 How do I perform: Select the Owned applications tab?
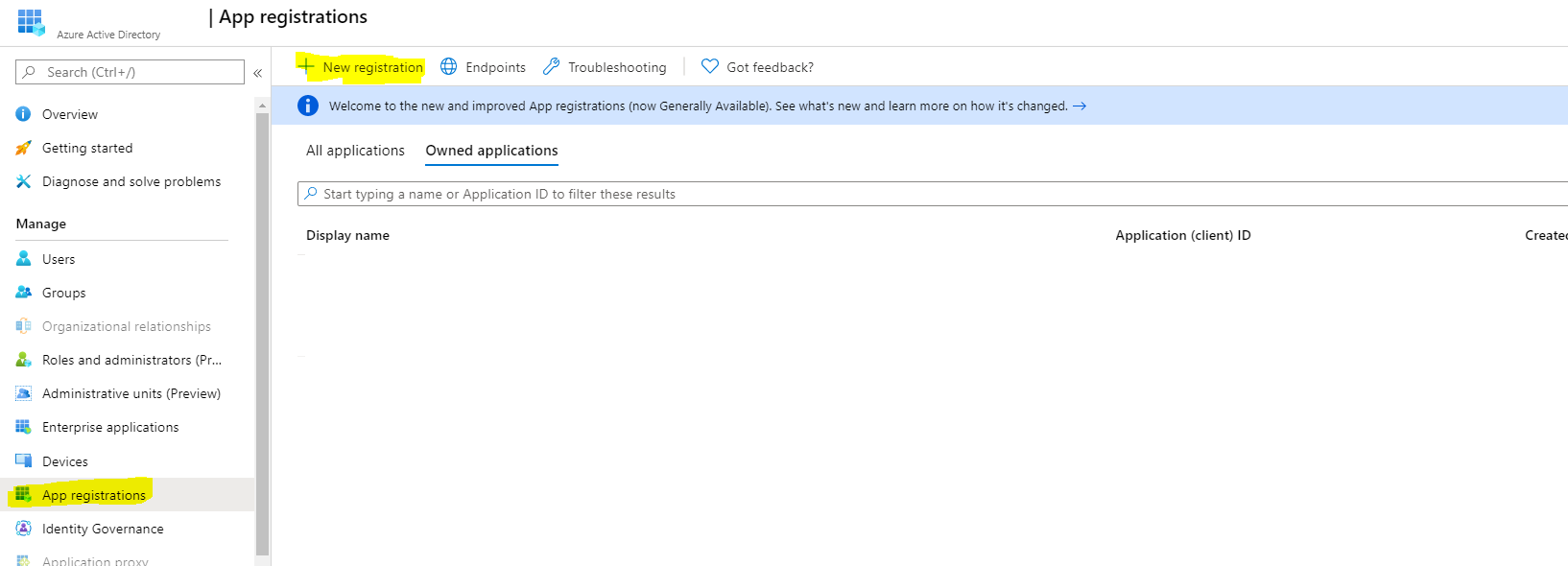pos(491,151)
